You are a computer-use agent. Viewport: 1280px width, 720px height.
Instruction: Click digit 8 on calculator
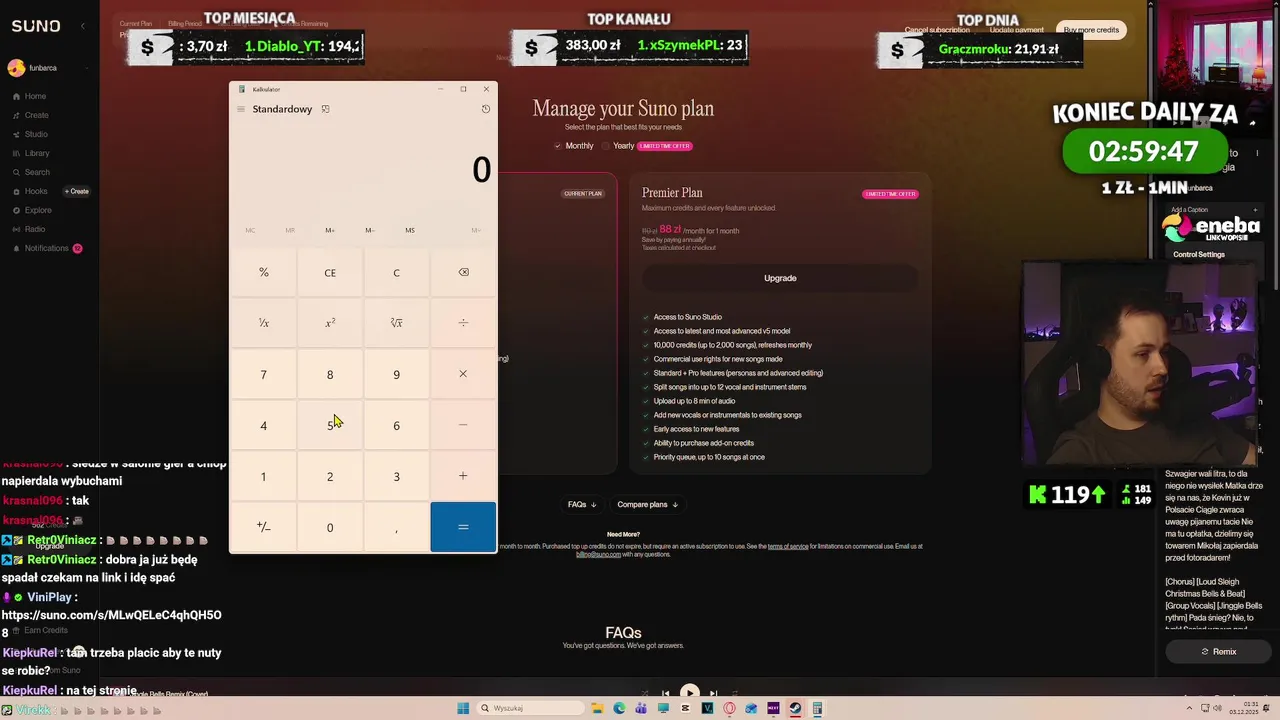[x=330, y=374]
